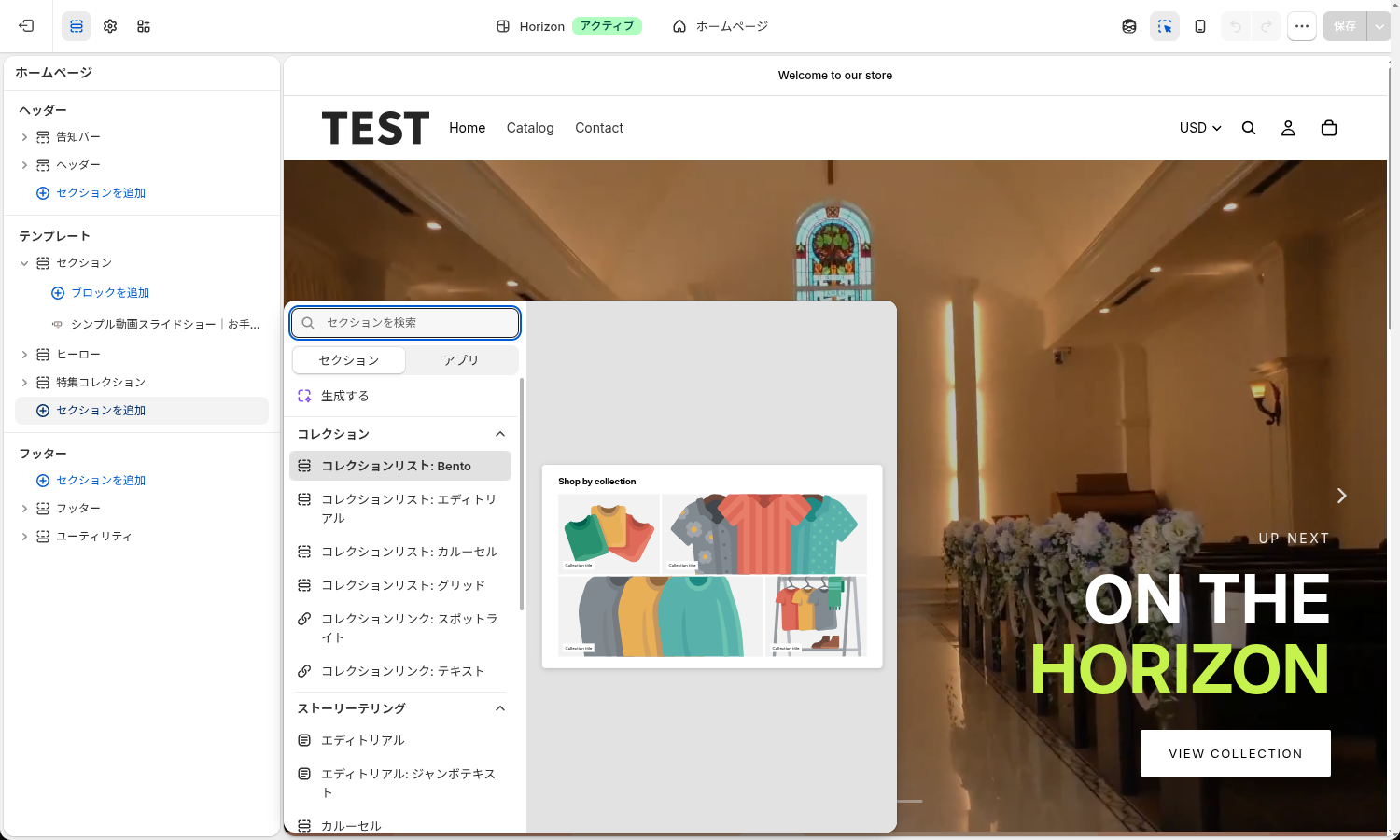Click セクションを追加 under フッター
Image resolution: width=1400 pixels, height=840 pixels.
101,481
